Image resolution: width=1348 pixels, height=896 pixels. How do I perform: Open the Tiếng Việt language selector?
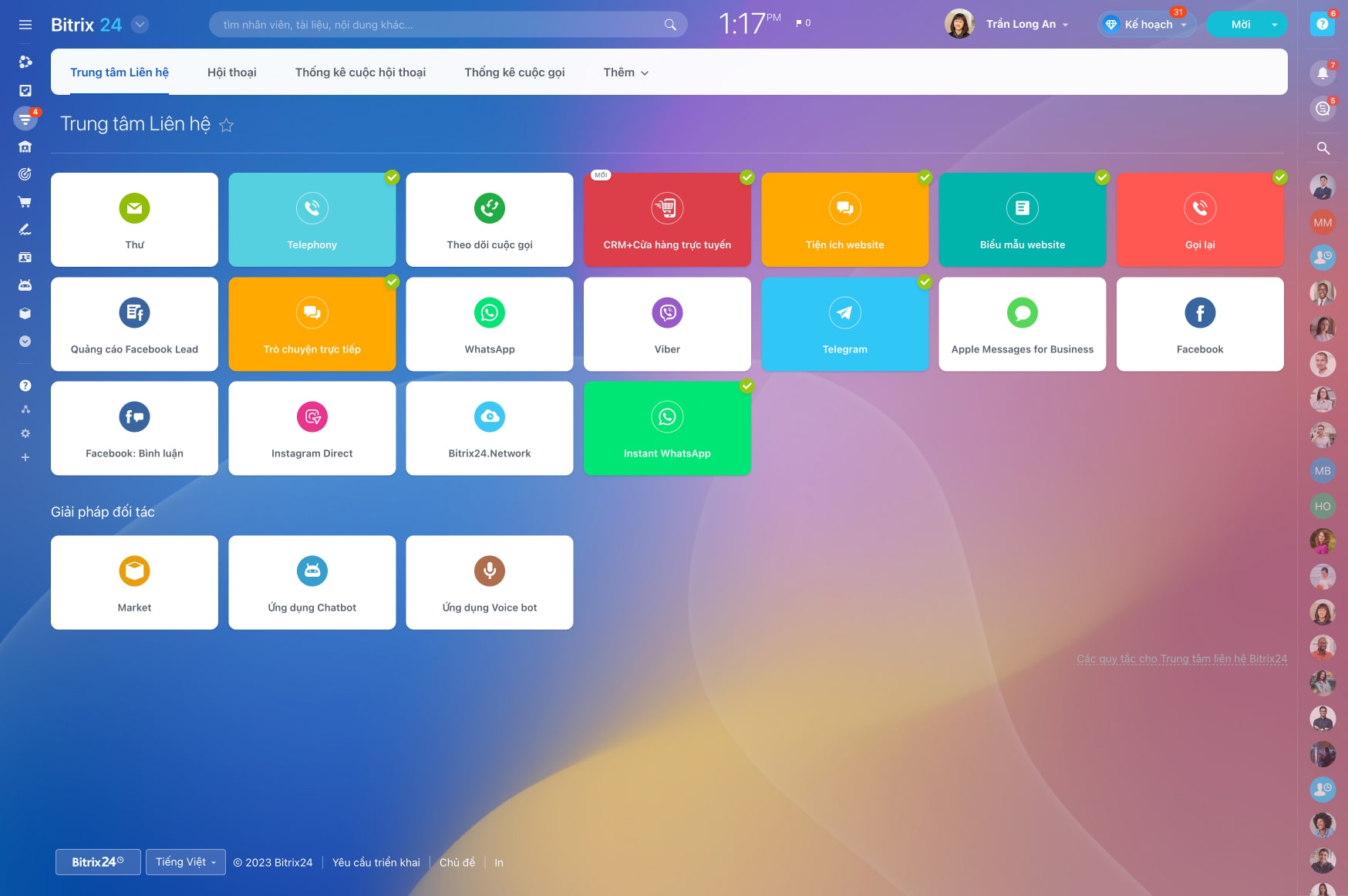pos(185,862)
